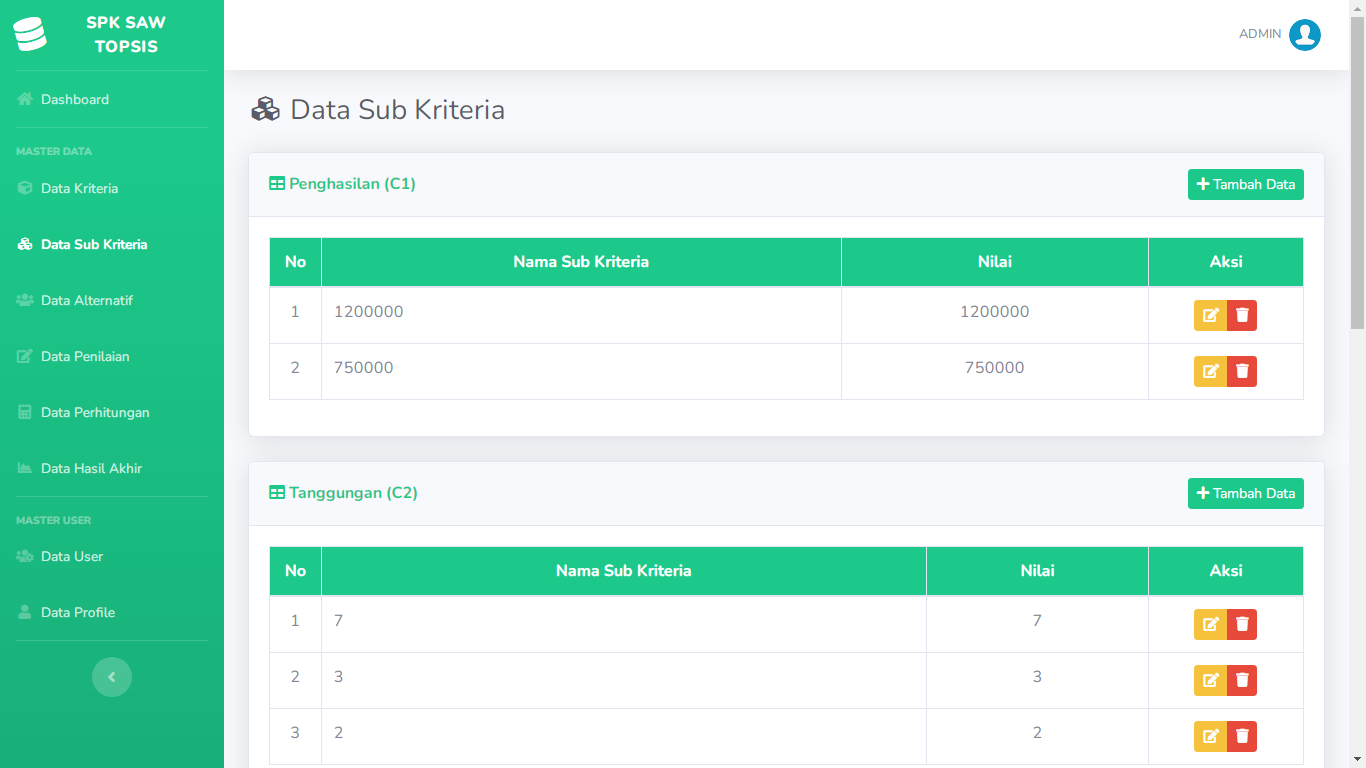This screenshot has width=1366, height=768.
Task: Click the SPK SAW TOPSIS database logo icon
Action: 30,34
